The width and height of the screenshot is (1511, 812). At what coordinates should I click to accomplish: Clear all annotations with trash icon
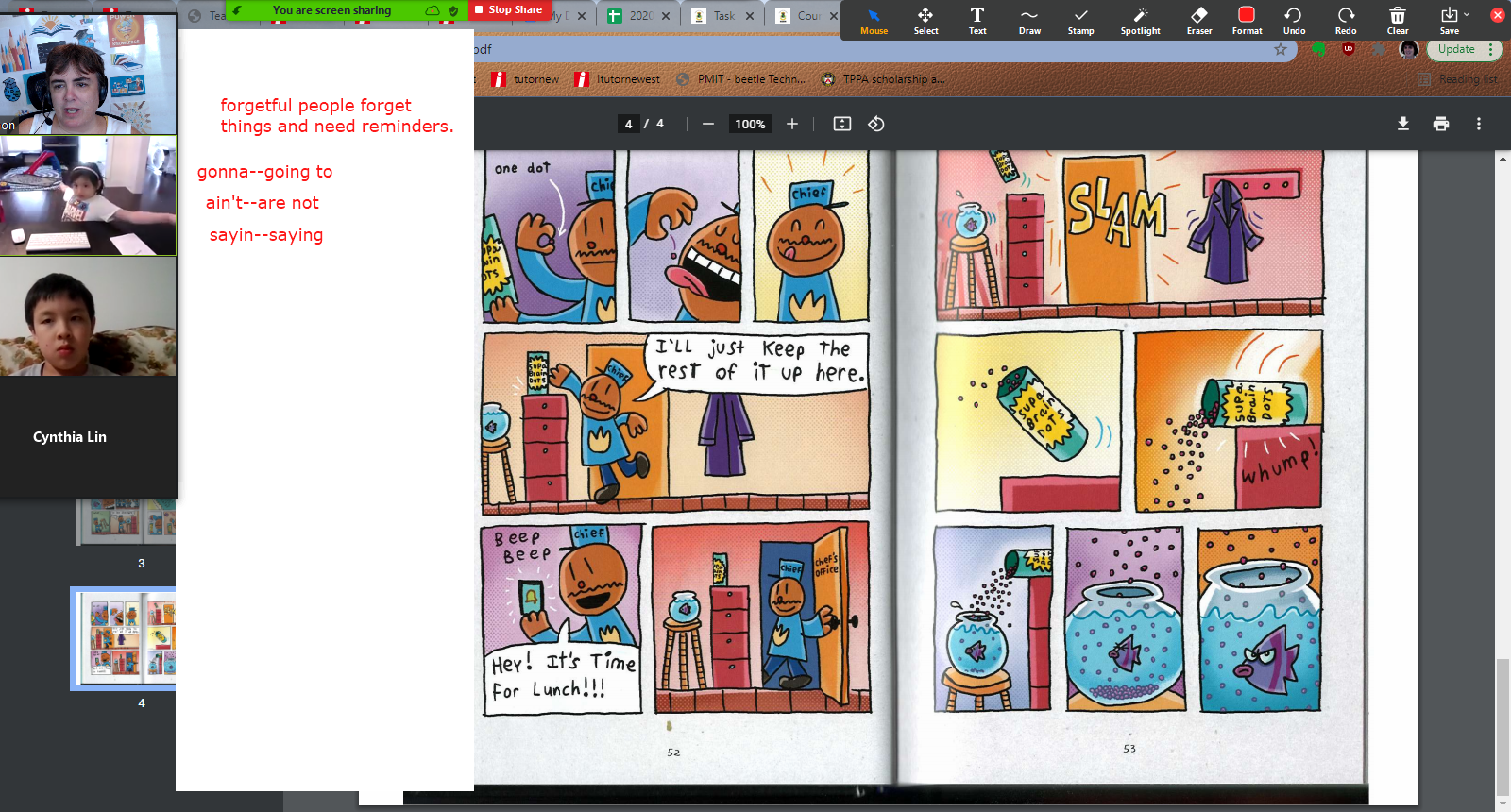1398,20
